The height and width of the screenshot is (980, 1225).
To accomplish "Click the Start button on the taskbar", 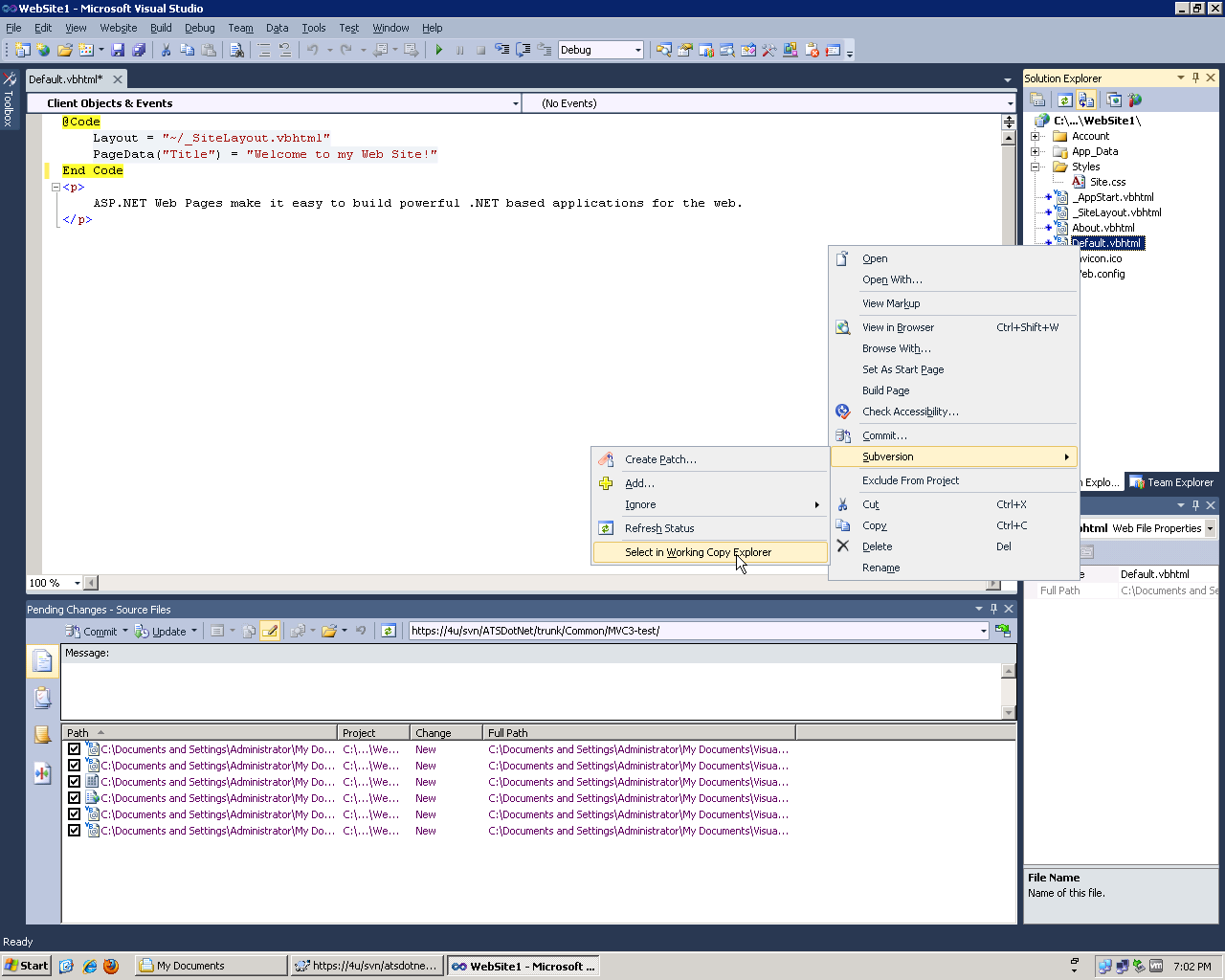I will pyautogui.click(x=26, y=966).
